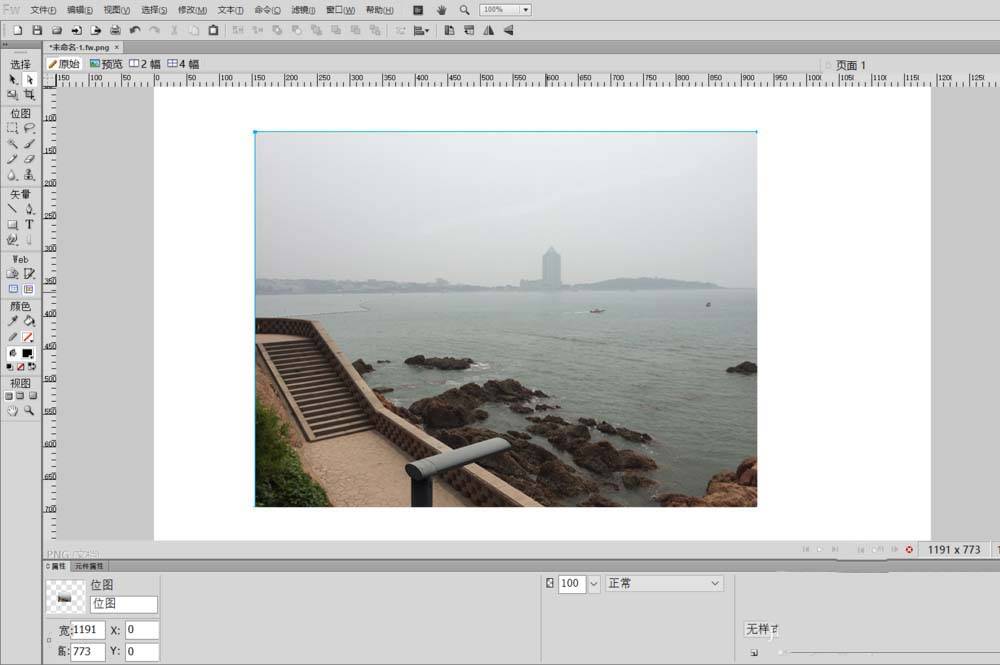The width and height of the screenshot is (1000, 665).
Task: Expand the 正常 blend mode dropdown
Action: [x=714, y=583]
